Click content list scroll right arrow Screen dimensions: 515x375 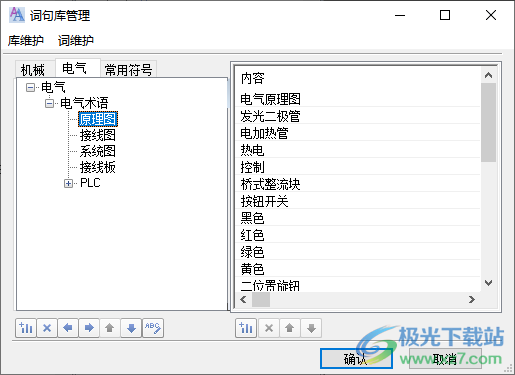coord(472,299)
